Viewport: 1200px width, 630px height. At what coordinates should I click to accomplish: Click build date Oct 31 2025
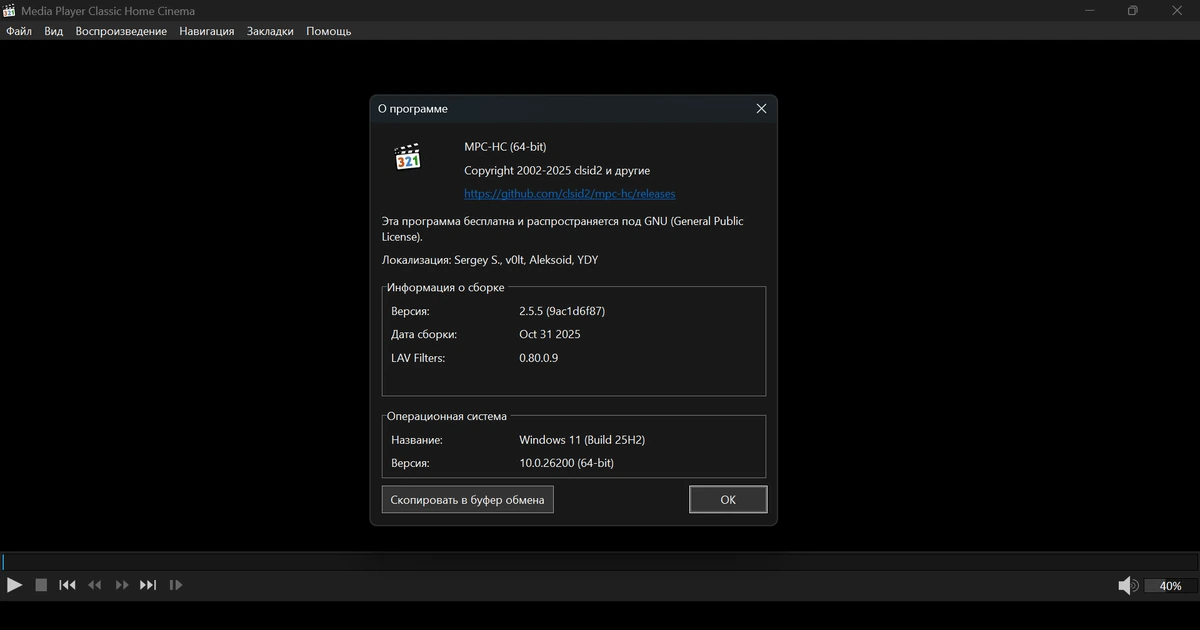coord(550,334)
